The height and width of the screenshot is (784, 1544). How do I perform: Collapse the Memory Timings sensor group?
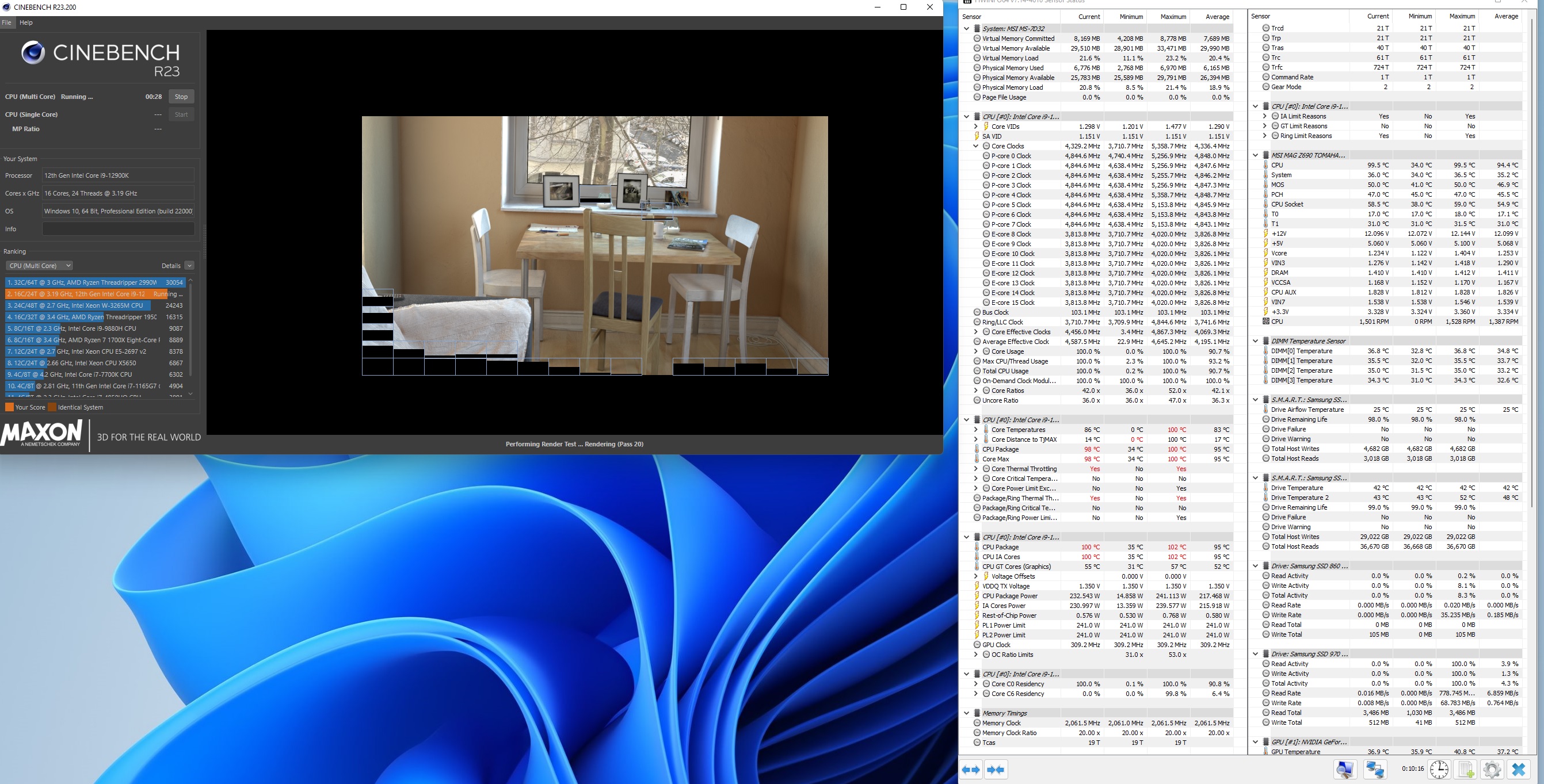coord(966,713)
